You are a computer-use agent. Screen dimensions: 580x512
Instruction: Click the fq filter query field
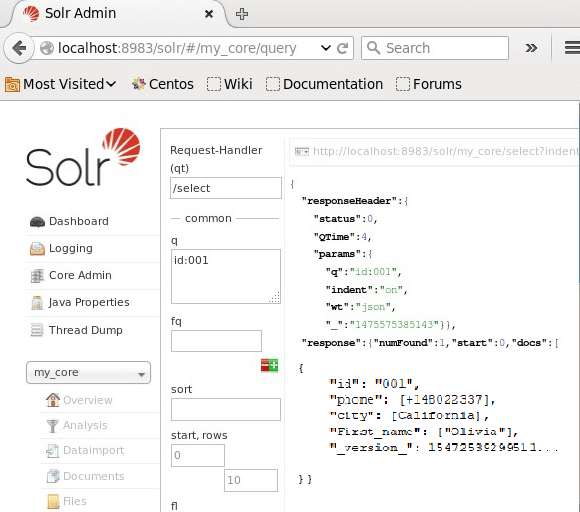[x=216, y=341]
